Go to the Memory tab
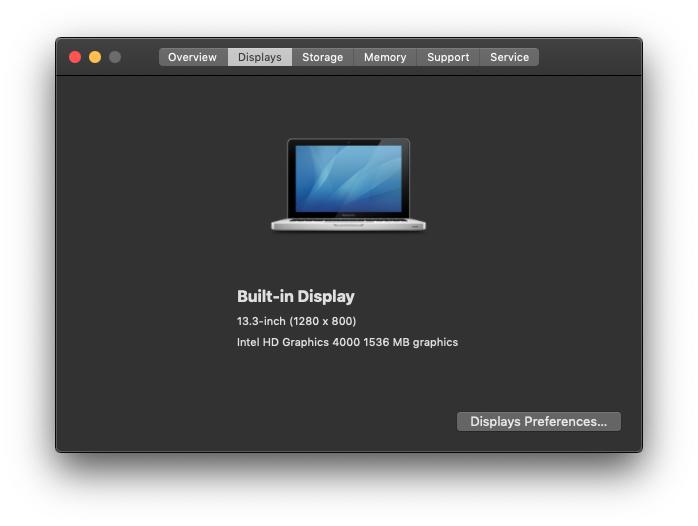 click(385, 57)
